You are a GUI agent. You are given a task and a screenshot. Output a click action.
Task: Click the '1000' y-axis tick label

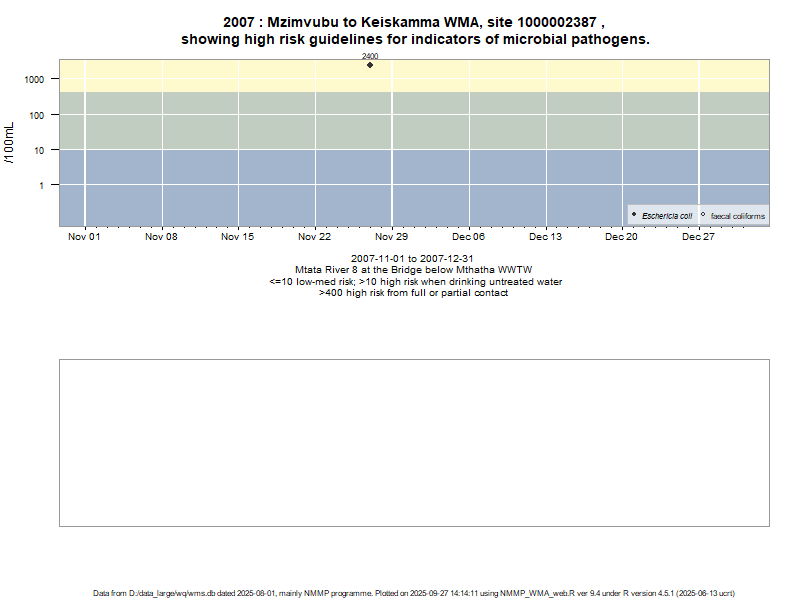click(34, 79)
